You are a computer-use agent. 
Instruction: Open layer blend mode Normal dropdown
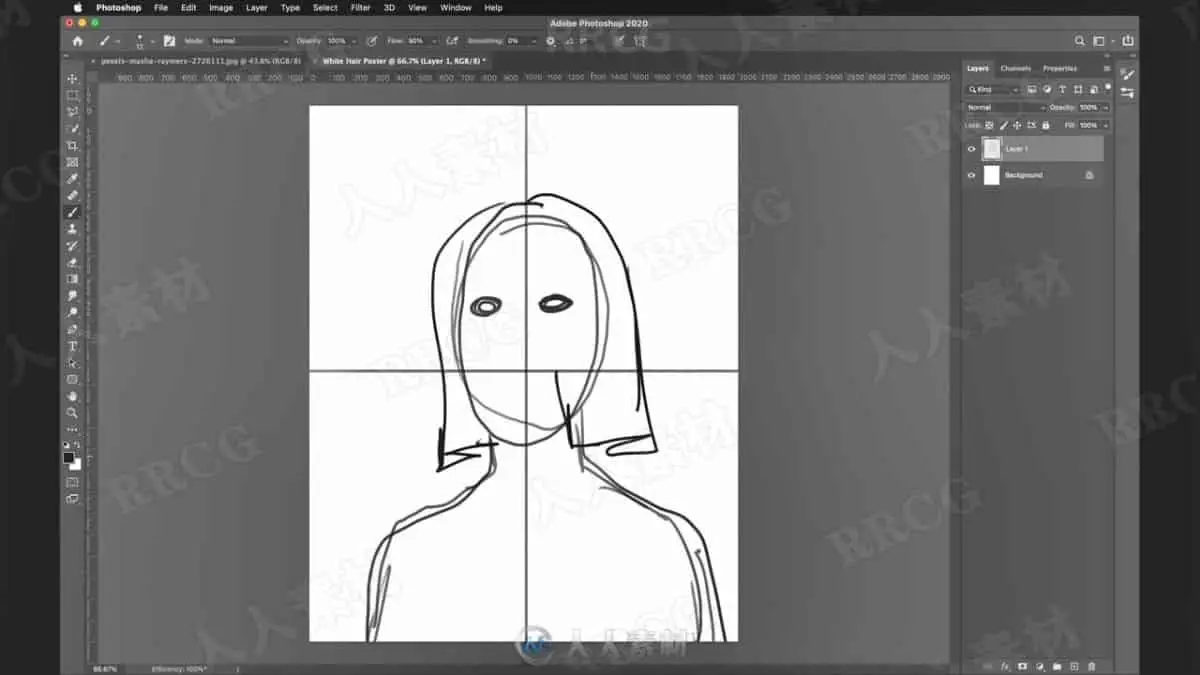coord(1005,107)
